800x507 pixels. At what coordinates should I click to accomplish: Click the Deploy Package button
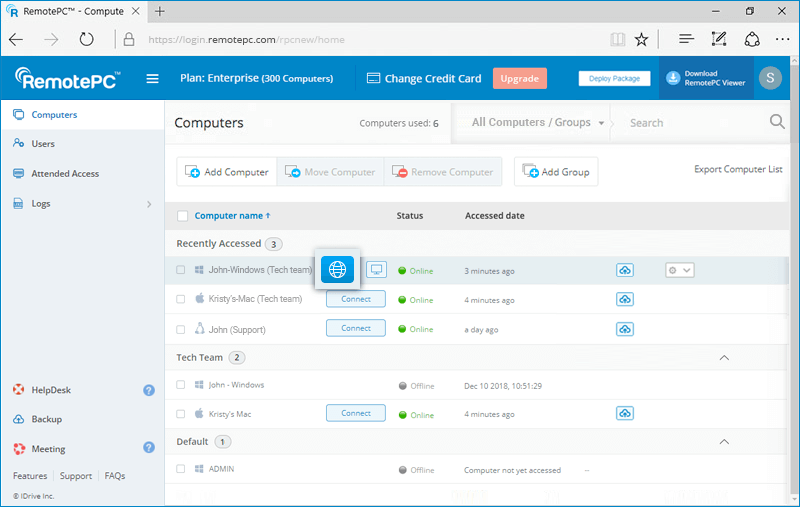614,79
